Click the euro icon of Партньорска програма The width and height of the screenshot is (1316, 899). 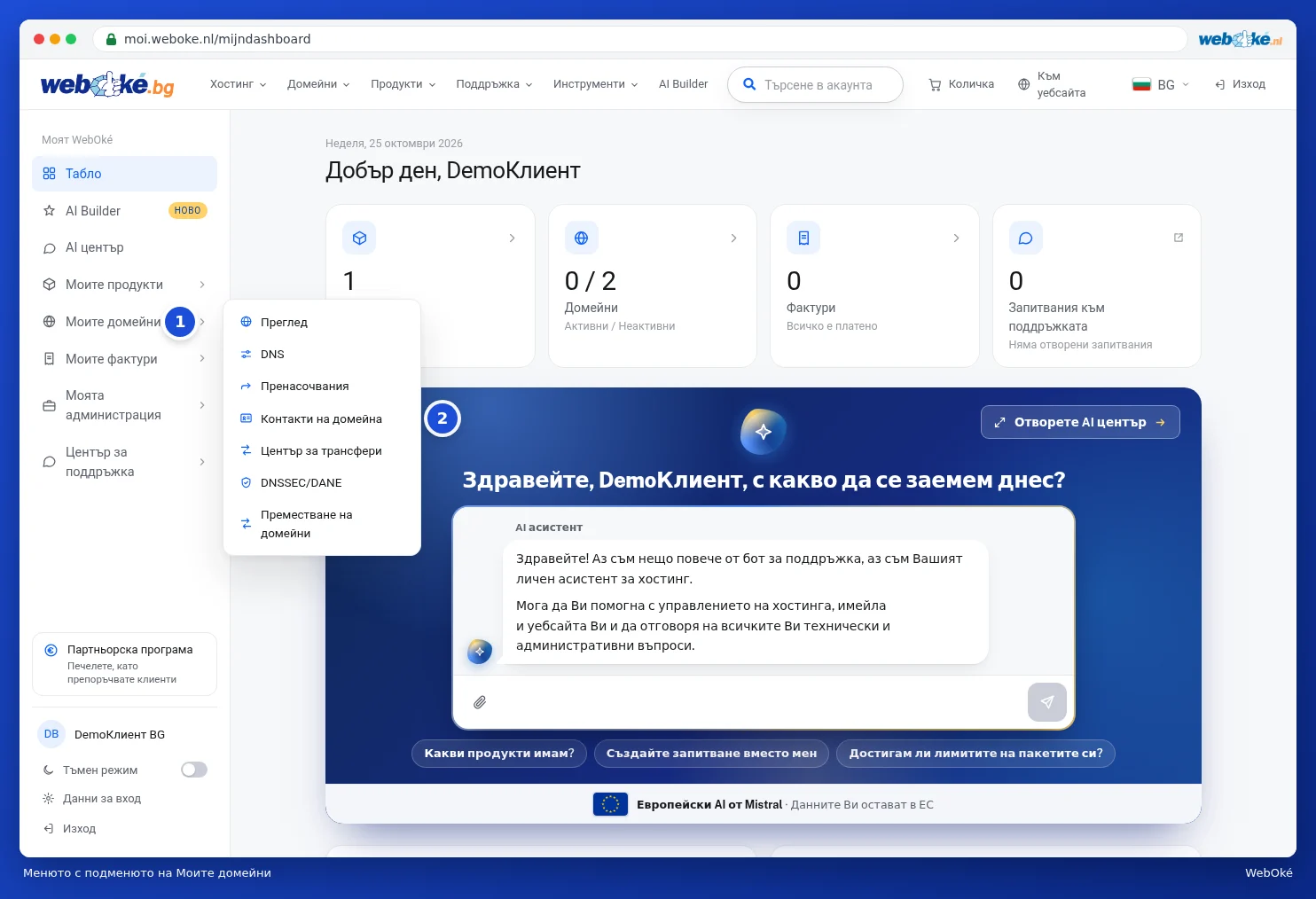pyautogui.click(x=51, y=650)
